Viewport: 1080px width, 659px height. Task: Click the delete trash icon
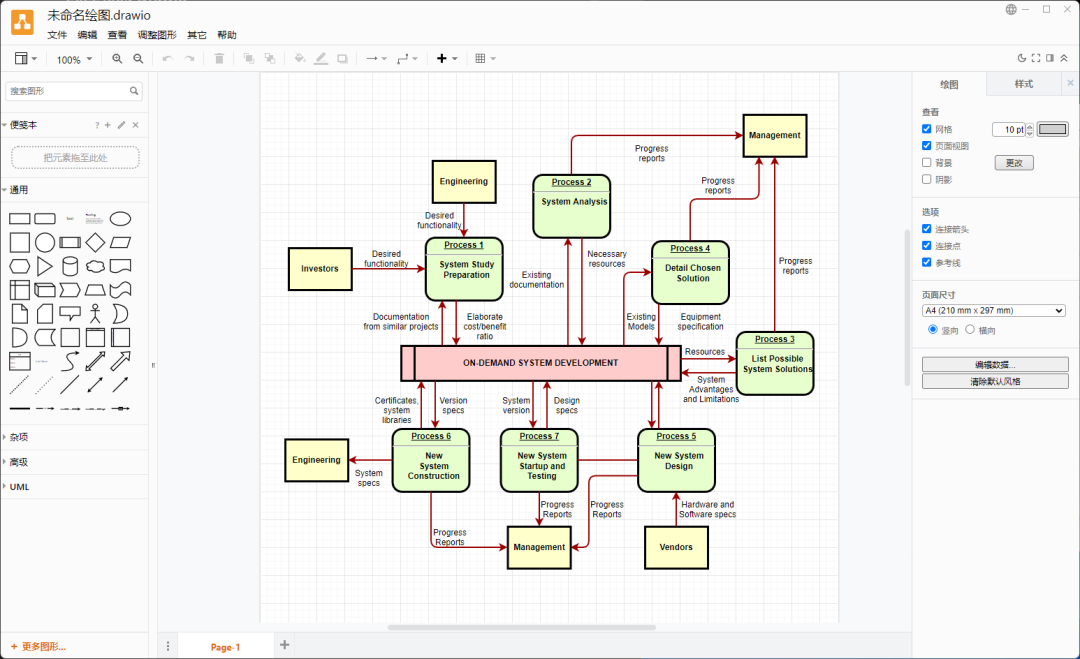pyautogui.click(x=219, y=59)
